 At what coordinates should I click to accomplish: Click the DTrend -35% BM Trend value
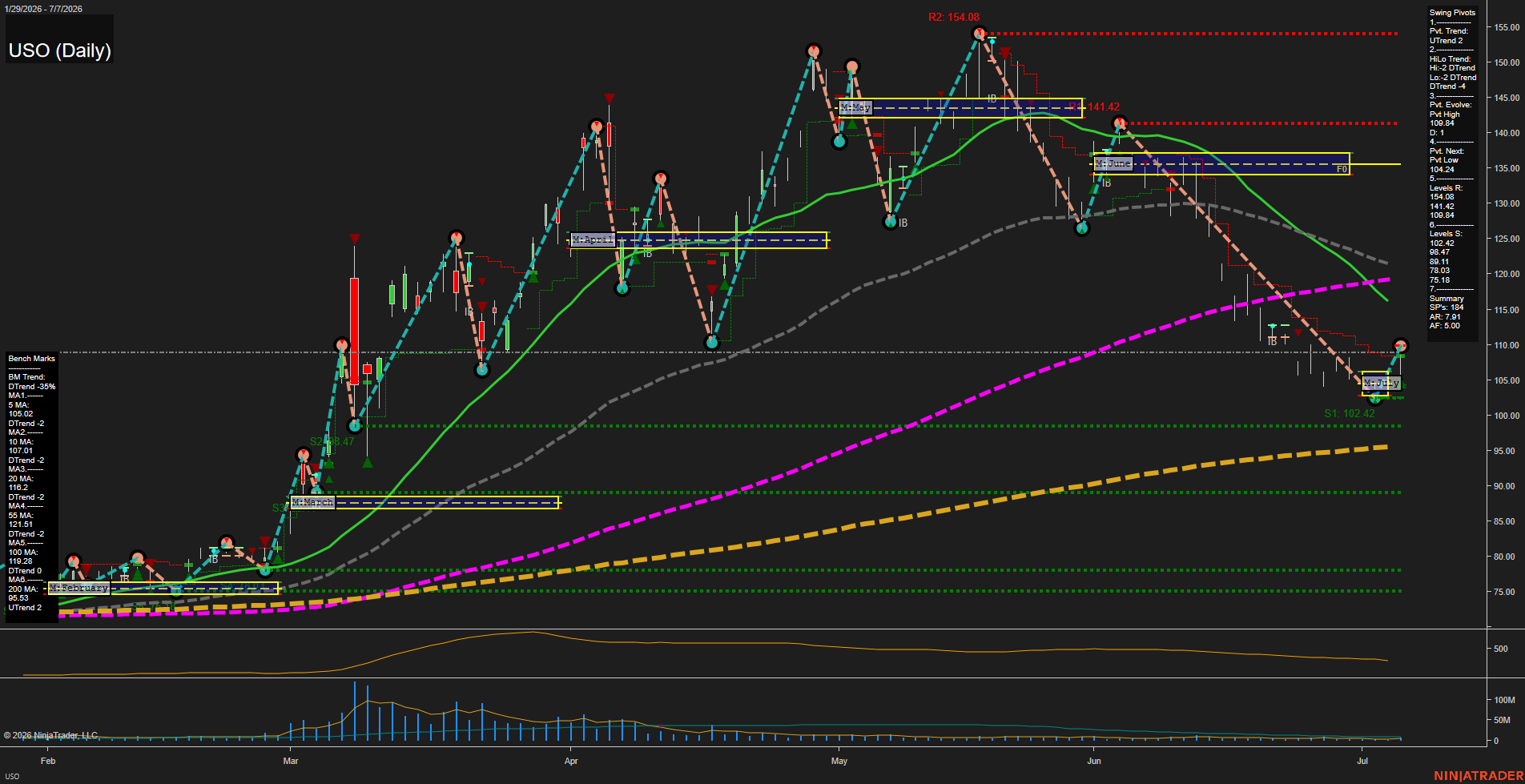(x=32, y=387)
